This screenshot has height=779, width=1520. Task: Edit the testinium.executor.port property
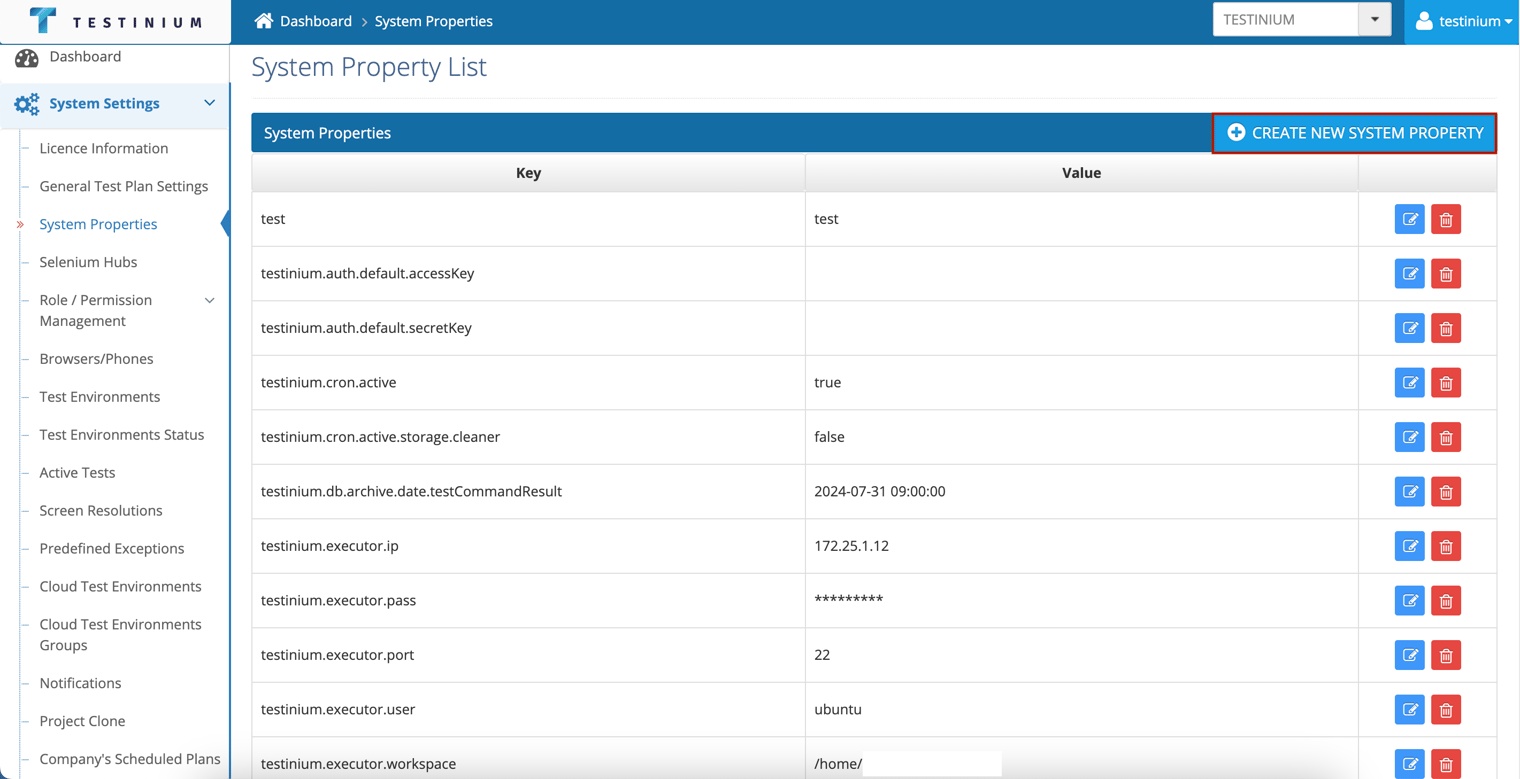click(x=1410, y=655)
